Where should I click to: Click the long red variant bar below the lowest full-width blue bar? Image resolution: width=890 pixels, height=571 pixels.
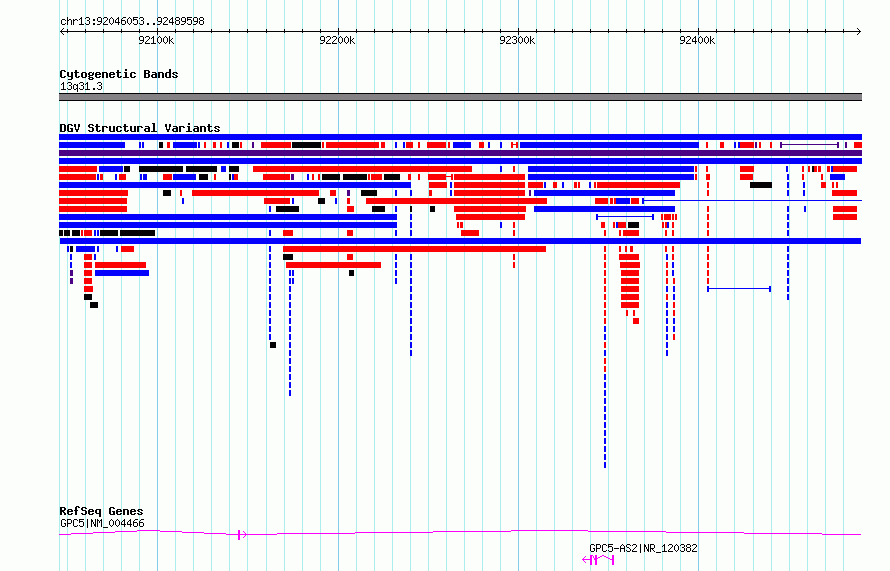click(414, 249)
